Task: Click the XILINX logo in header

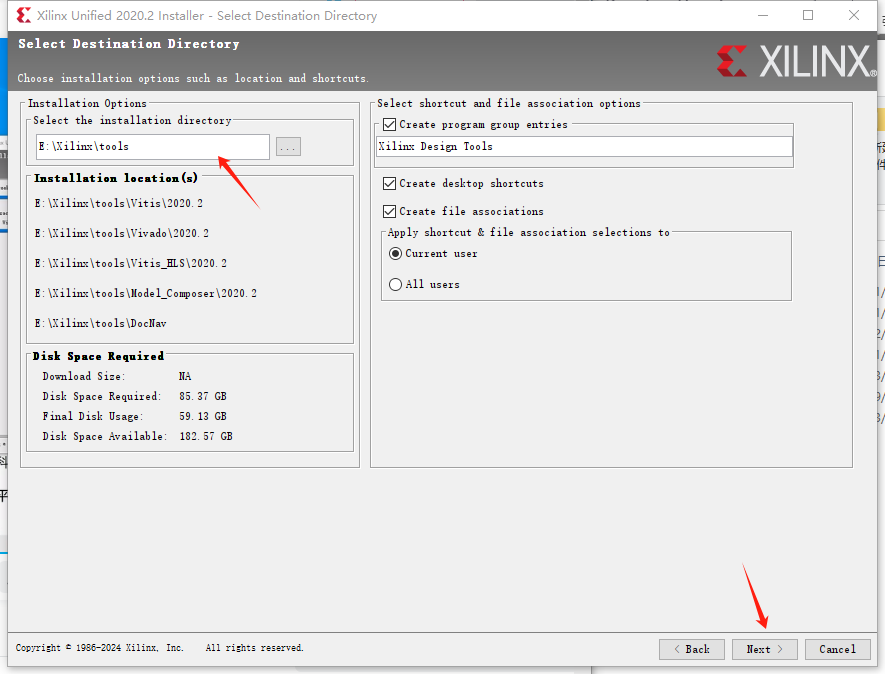Action: [x=797, y=61]
